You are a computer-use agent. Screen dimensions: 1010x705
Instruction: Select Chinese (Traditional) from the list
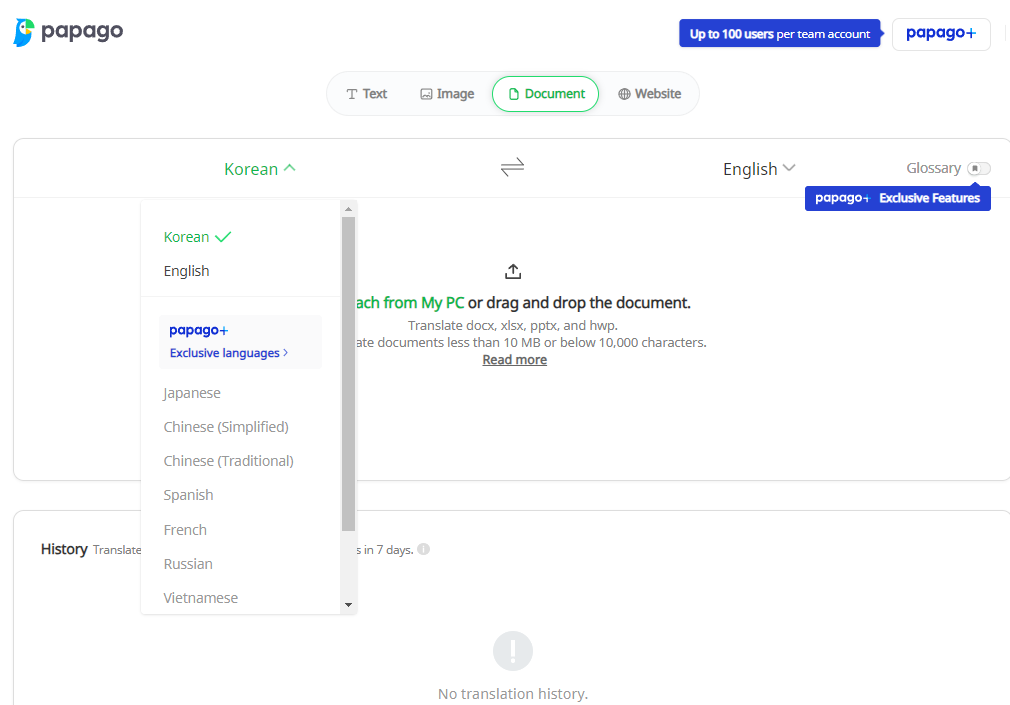click(x=229, y=461)
